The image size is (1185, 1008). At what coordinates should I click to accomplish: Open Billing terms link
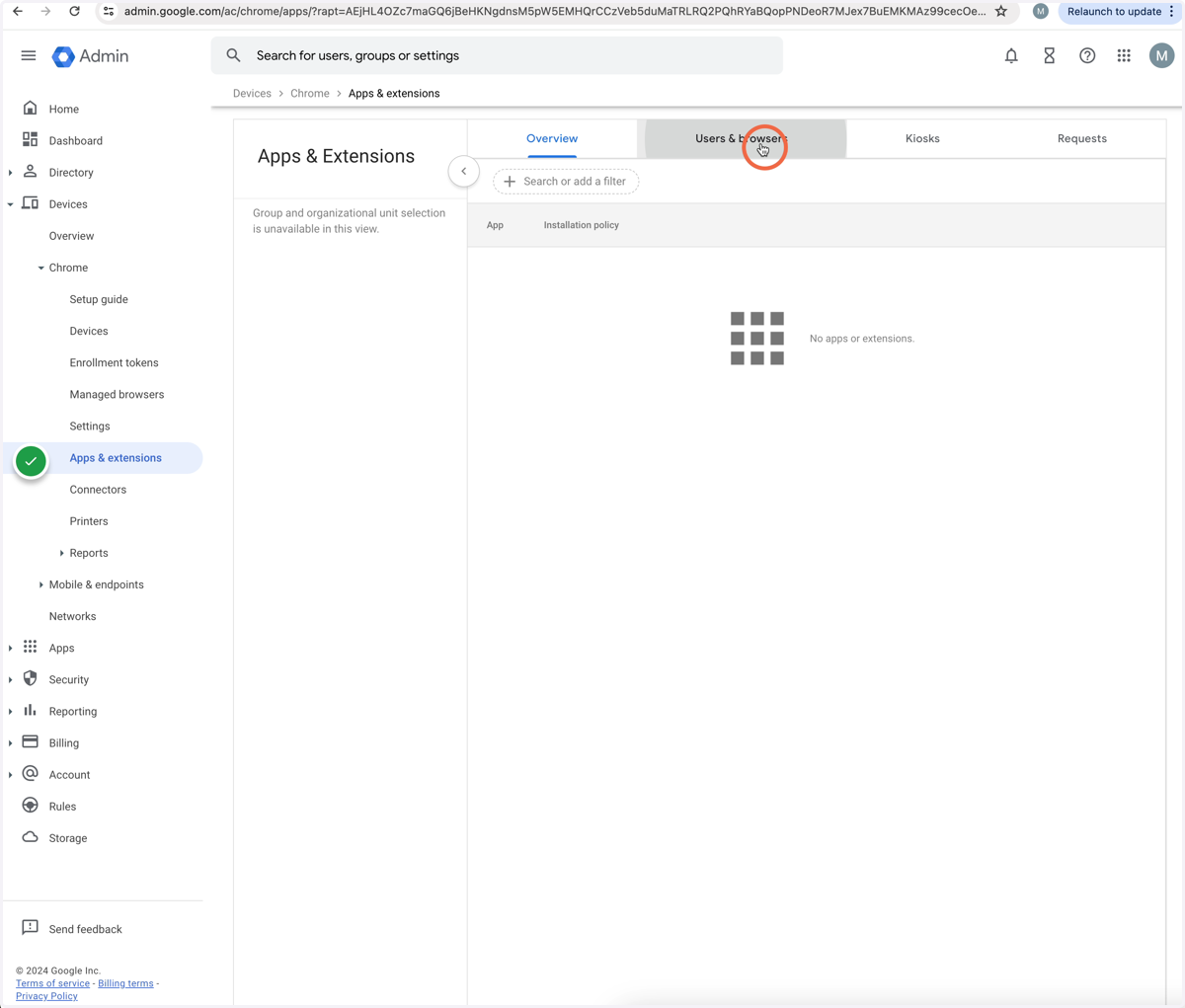pos(125,983)
